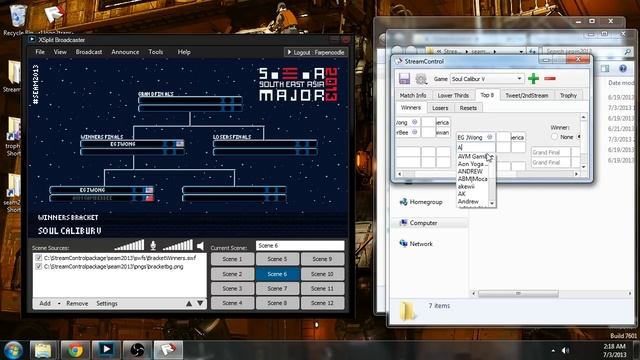
Task: Toggle the bracketbg.png source checkbox
Action: (38, 267)
